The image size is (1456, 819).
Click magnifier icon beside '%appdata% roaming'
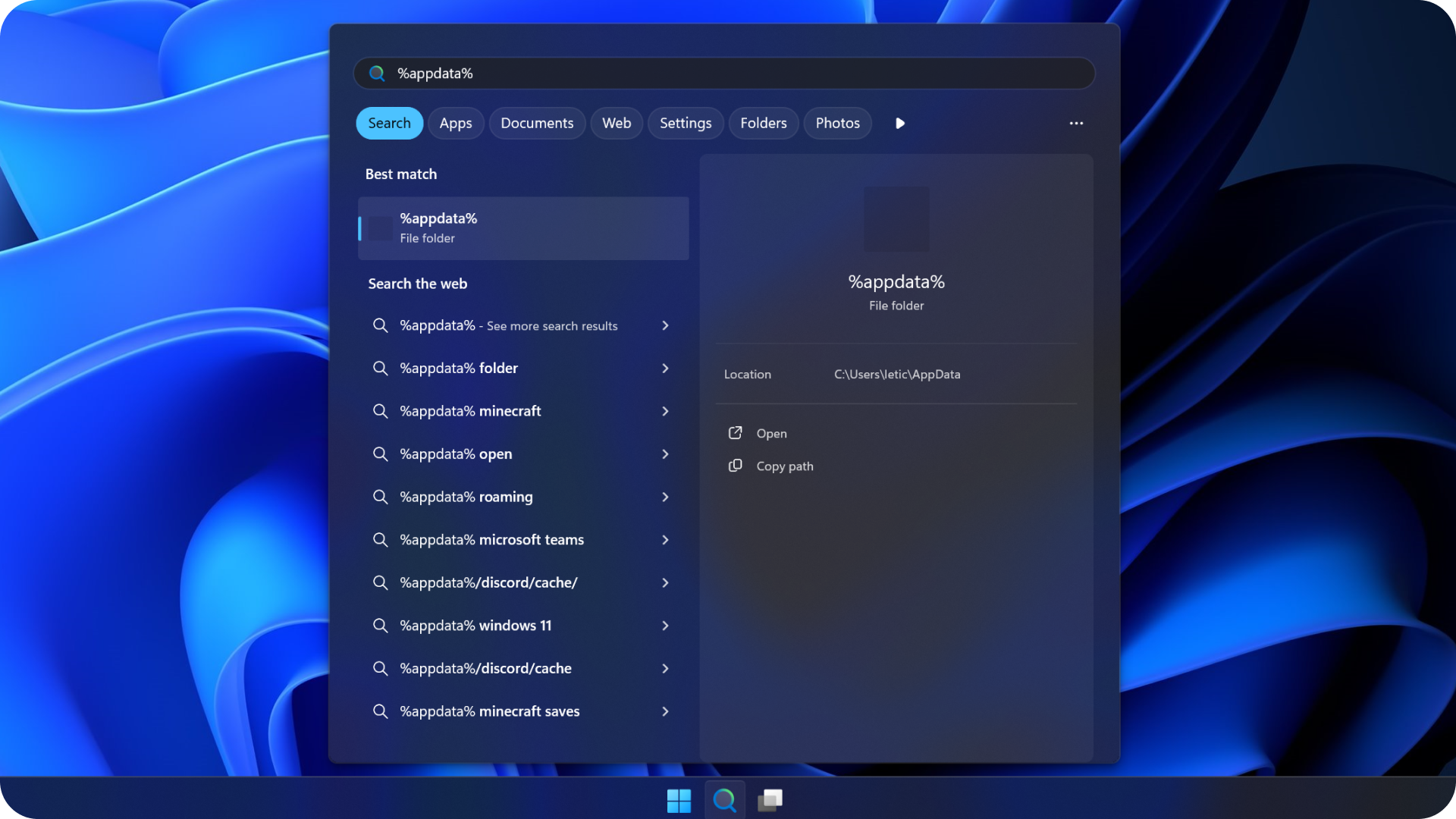point(381,497)
